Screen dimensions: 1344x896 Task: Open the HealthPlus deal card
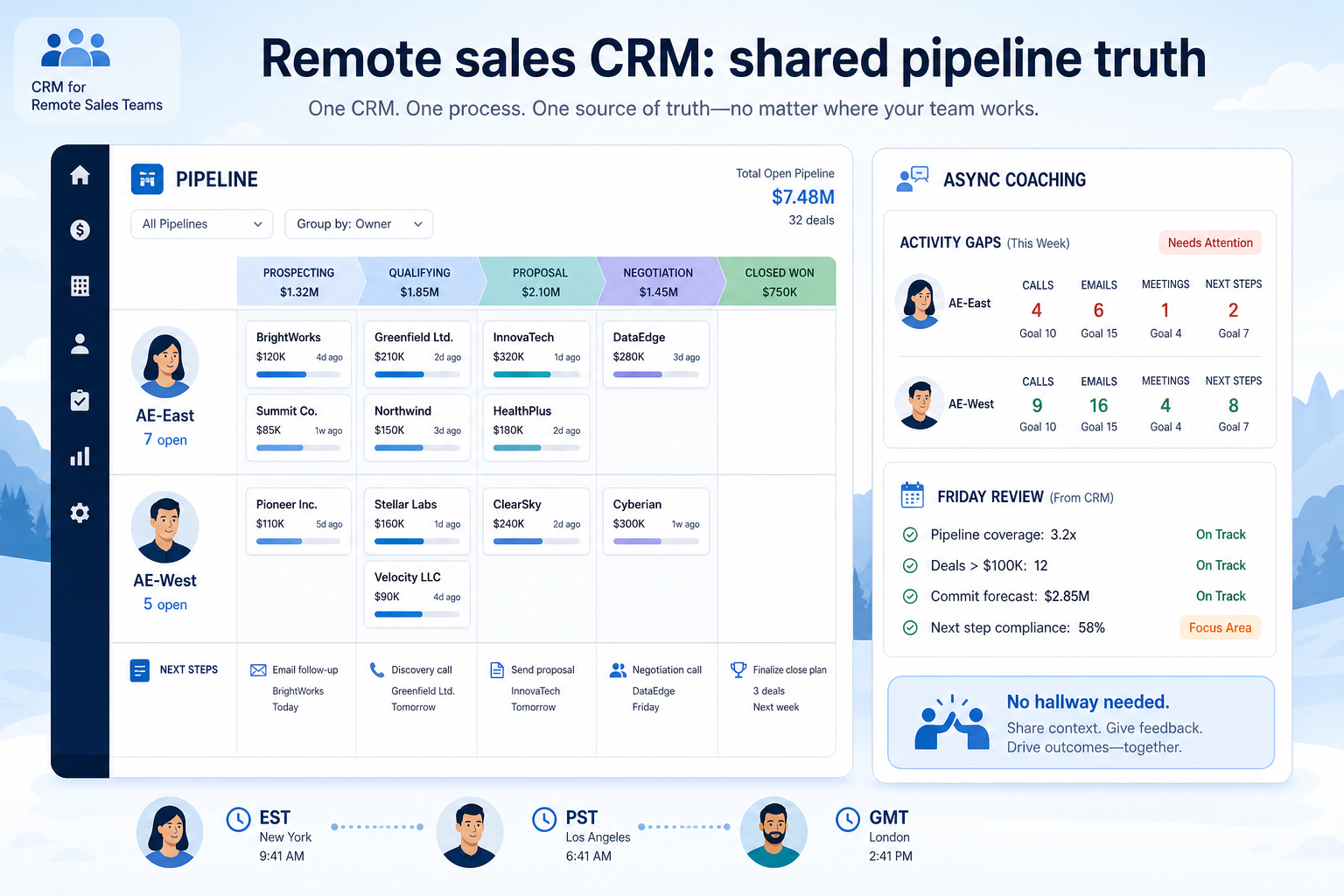point(536,428)
